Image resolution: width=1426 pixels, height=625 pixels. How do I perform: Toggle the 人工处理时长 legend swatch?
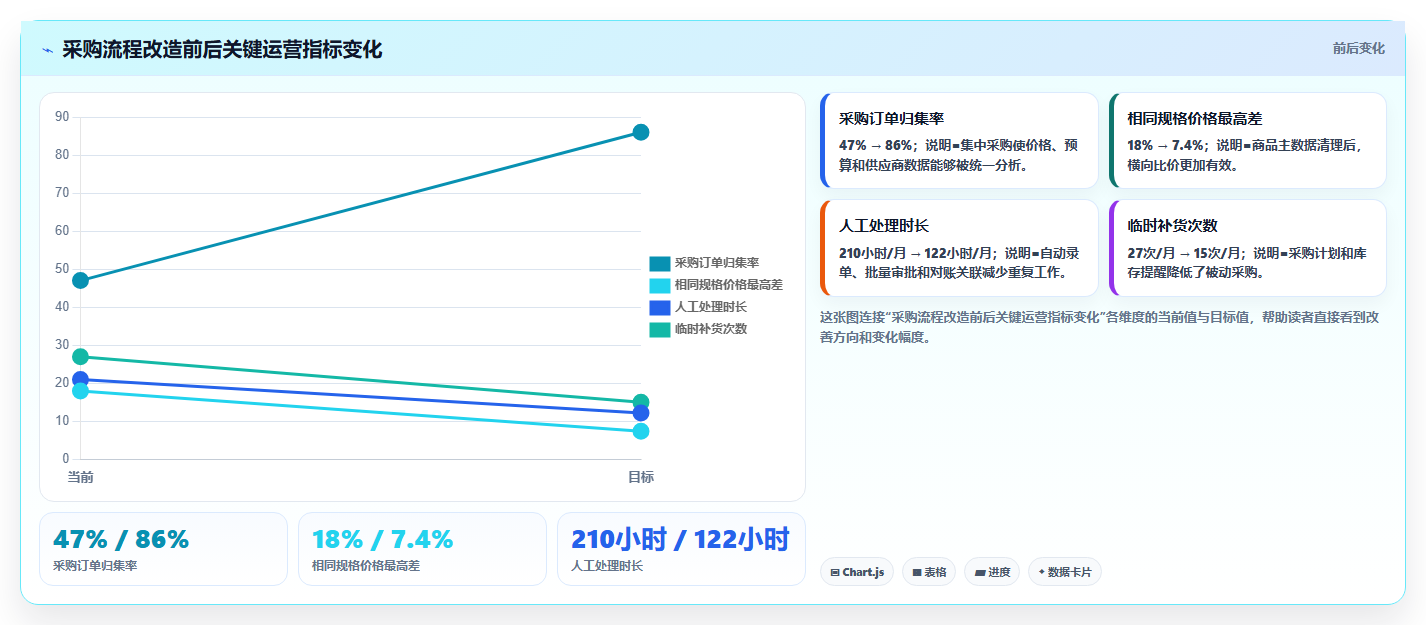coord(660,307)
